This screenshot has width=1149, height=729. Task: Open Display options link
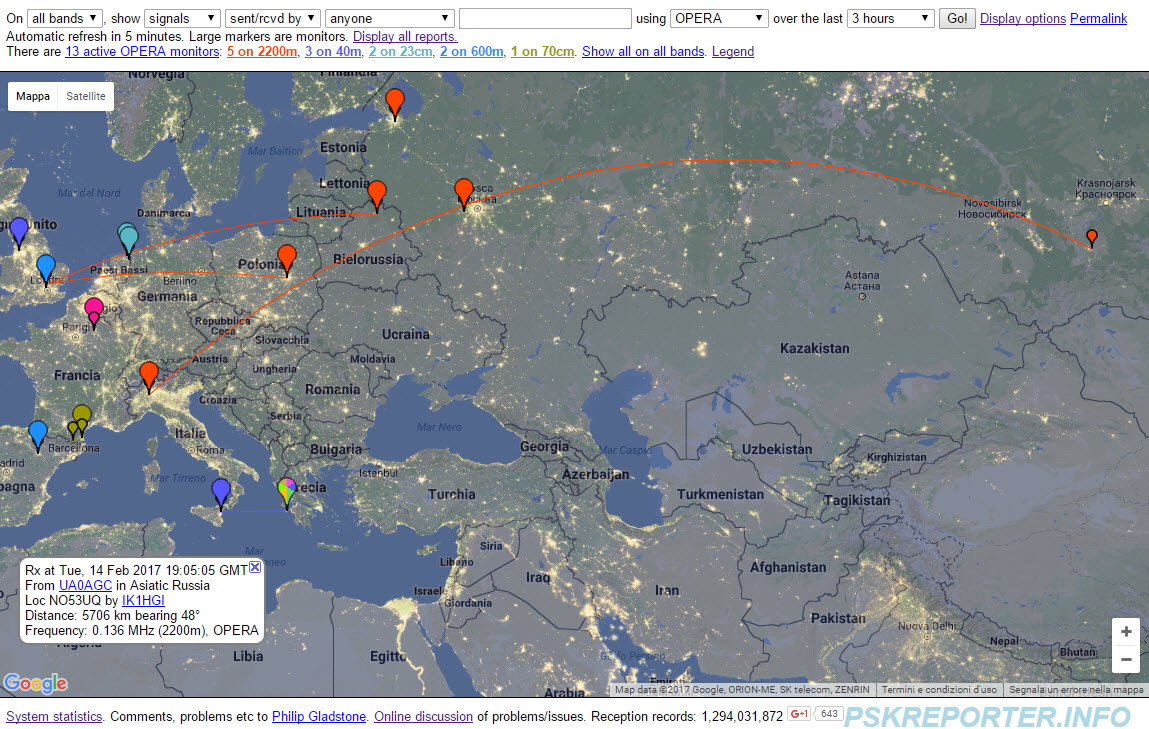tap(1023, 18)
